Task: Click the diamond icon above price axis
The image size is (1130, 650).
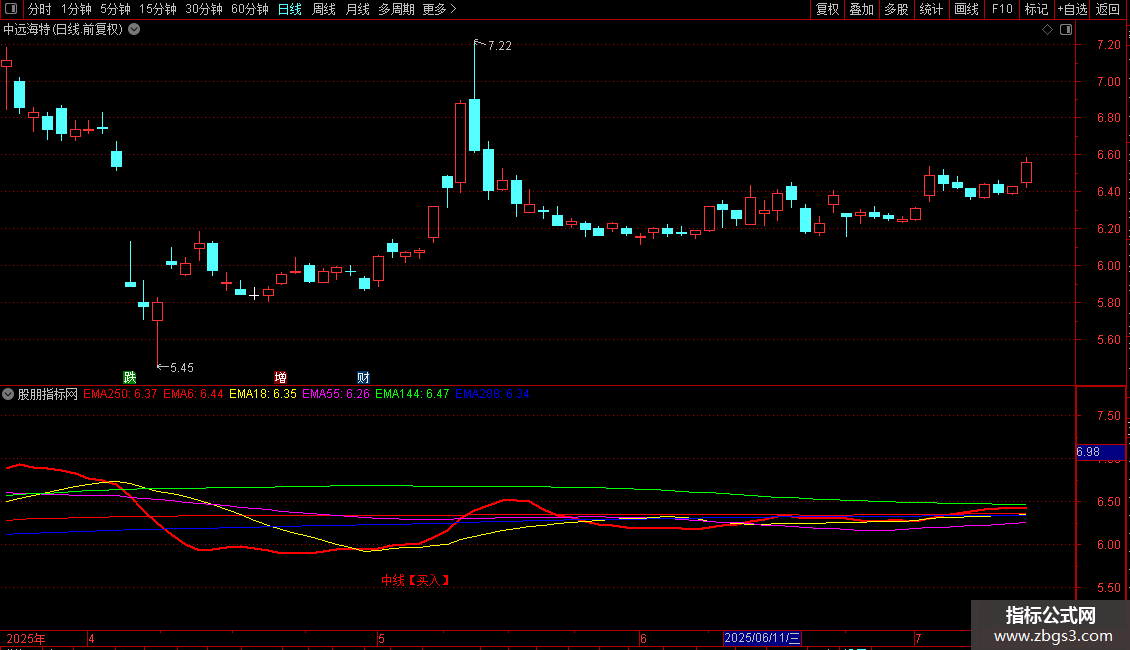Action: pyautogui.click(x=1047, y=30)
